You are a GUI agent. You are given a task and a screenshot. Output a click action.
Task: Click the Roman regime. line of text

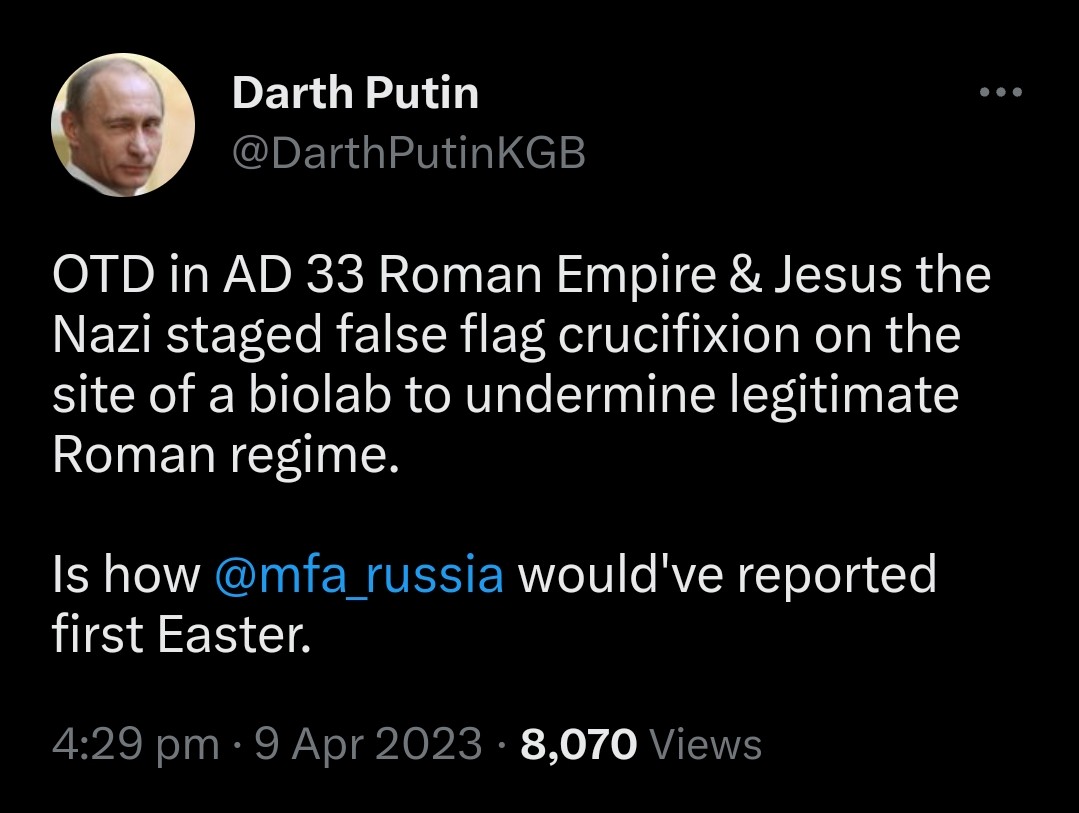coord(225,454)
